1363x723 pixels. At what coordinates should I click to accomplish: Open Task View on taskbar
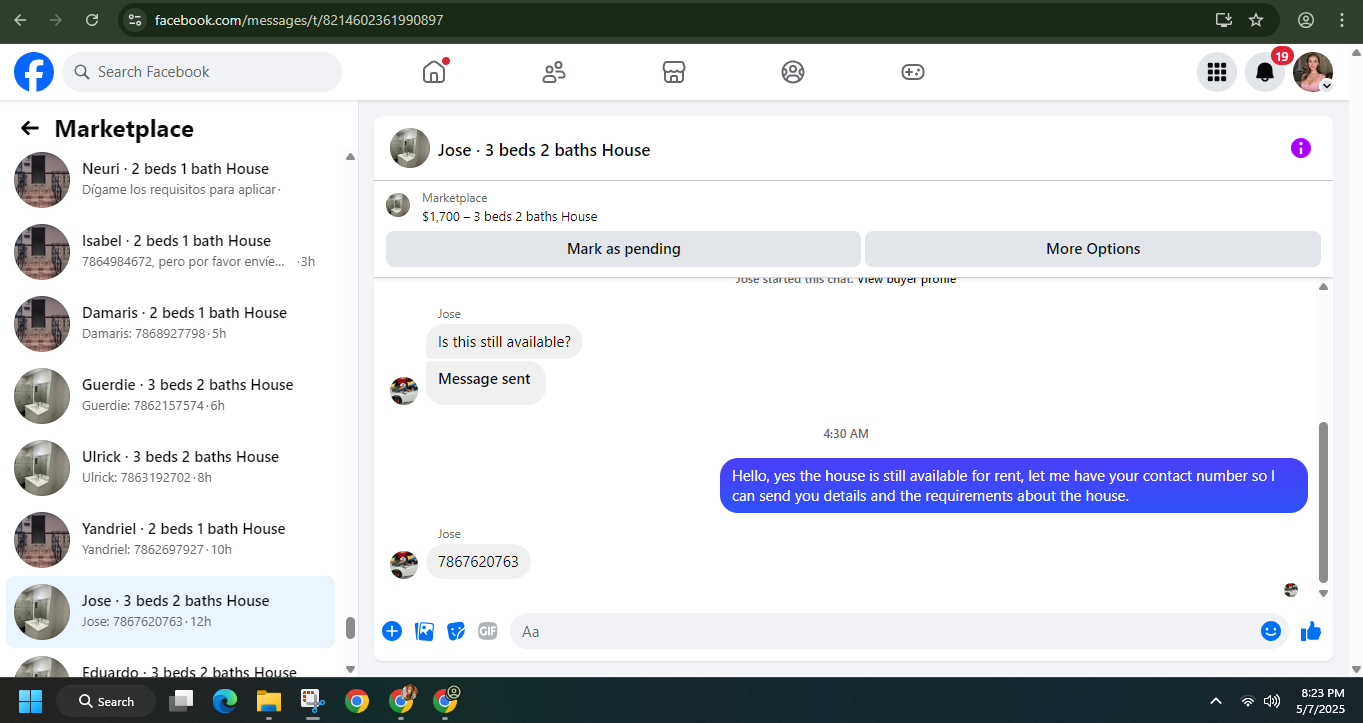pos(181,701)
